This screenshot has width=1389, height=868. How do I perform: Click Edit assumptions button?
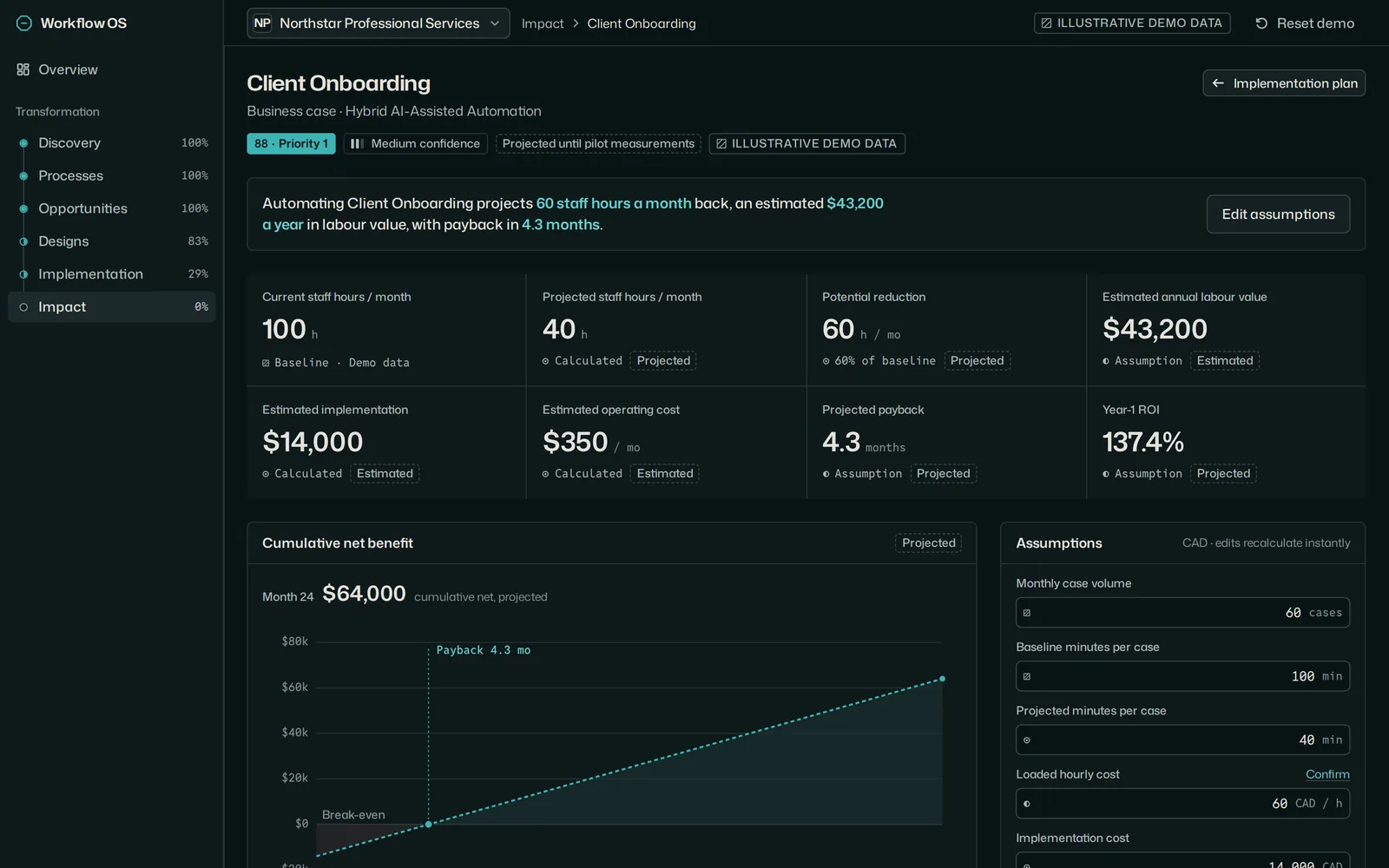(1278, 214)
